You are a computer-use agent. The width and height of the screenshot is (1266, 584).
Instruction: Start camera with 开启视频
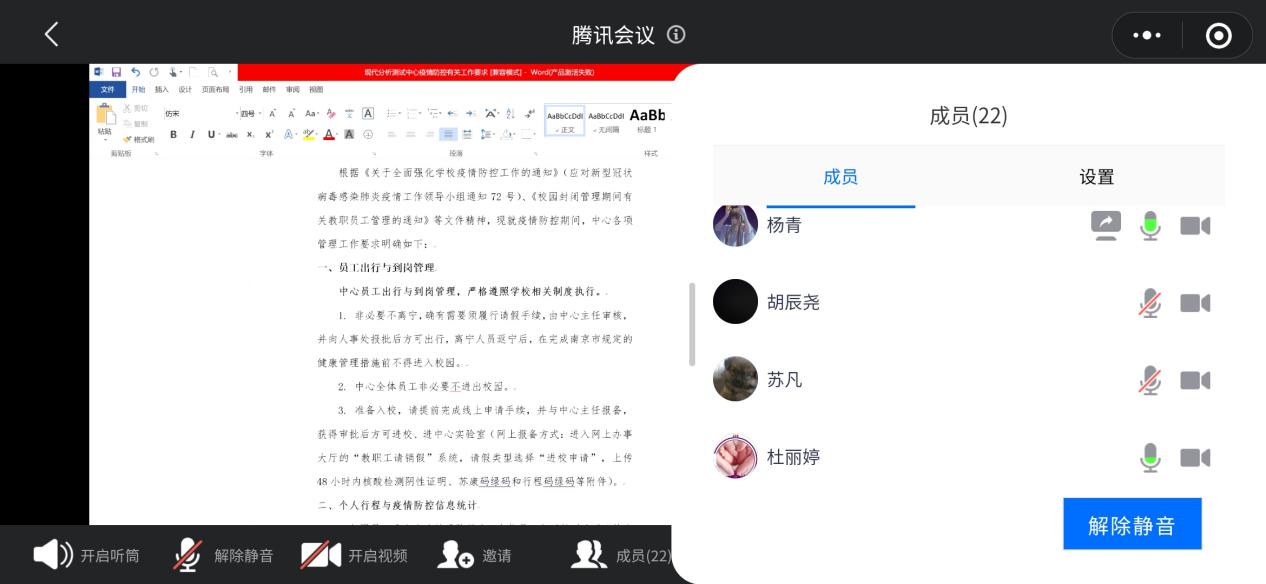pyautogui.click(x=354, y=555)
